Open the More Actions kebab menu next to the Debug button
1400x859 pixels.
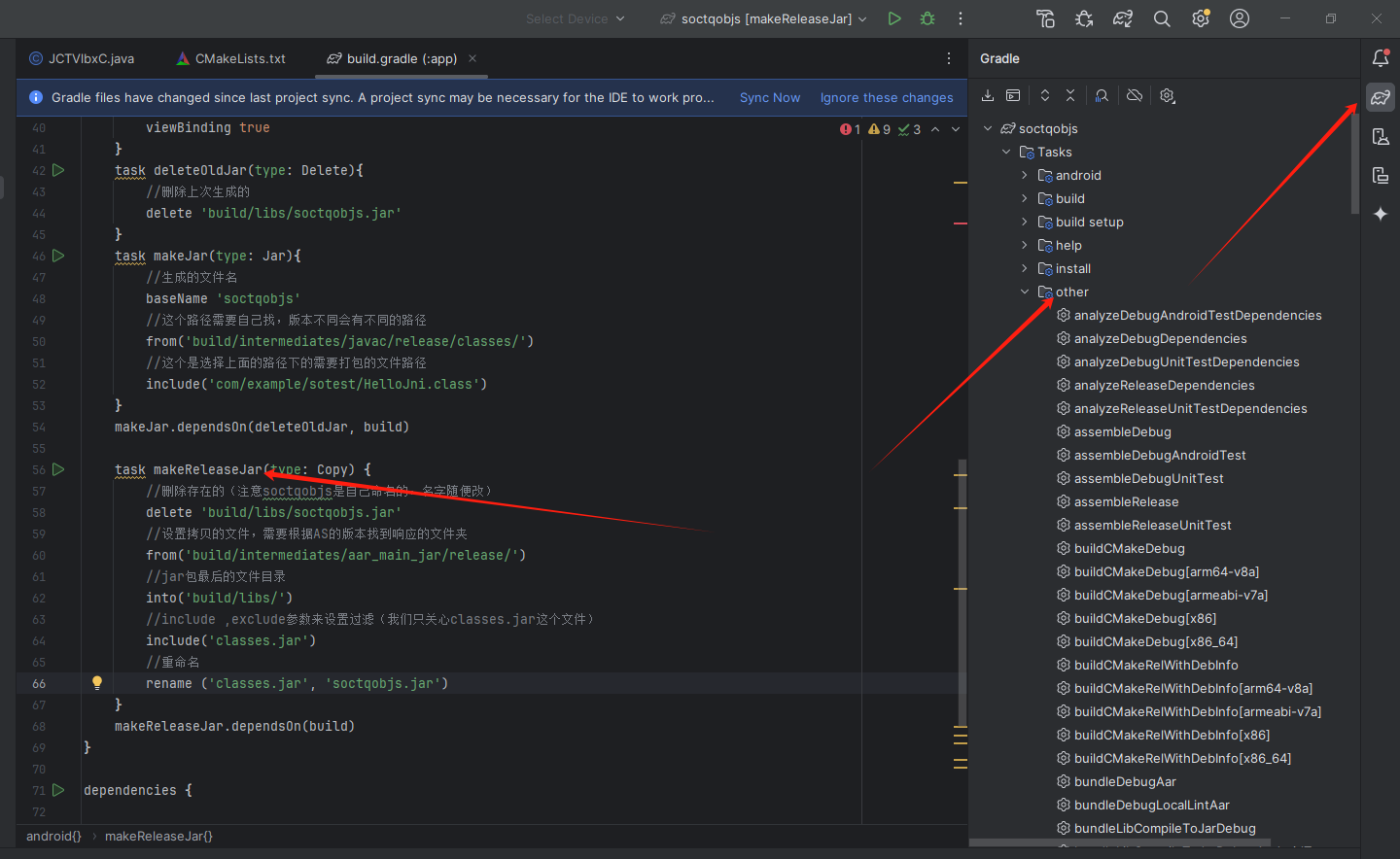961,18
